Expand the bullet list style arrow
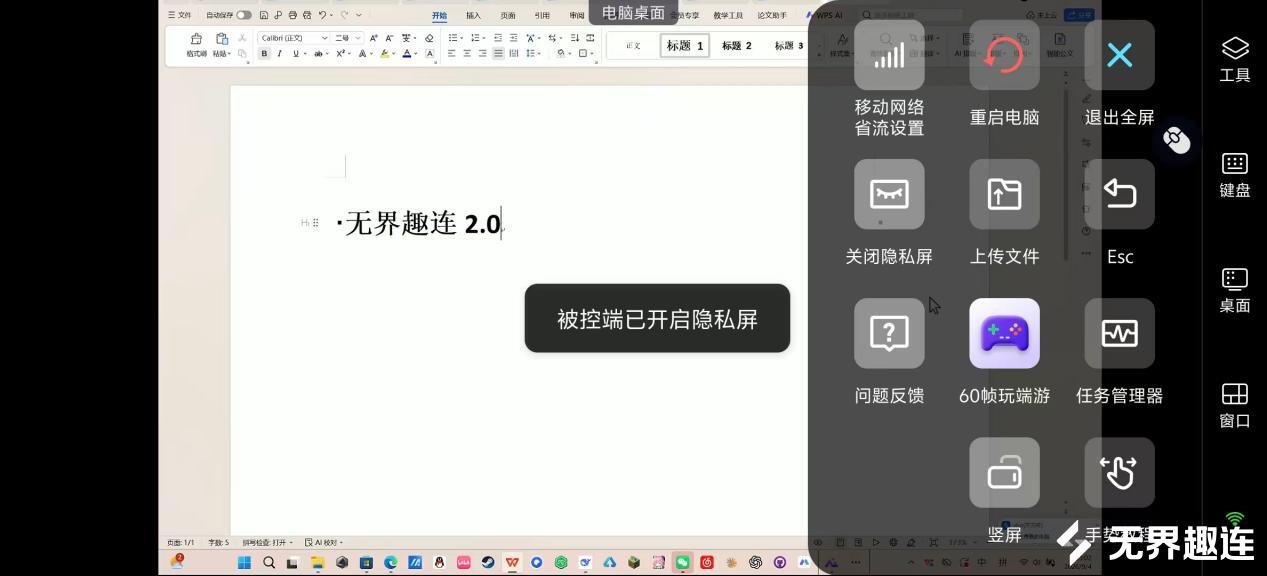Screen dimensions: 1267x576 (462, 38)
